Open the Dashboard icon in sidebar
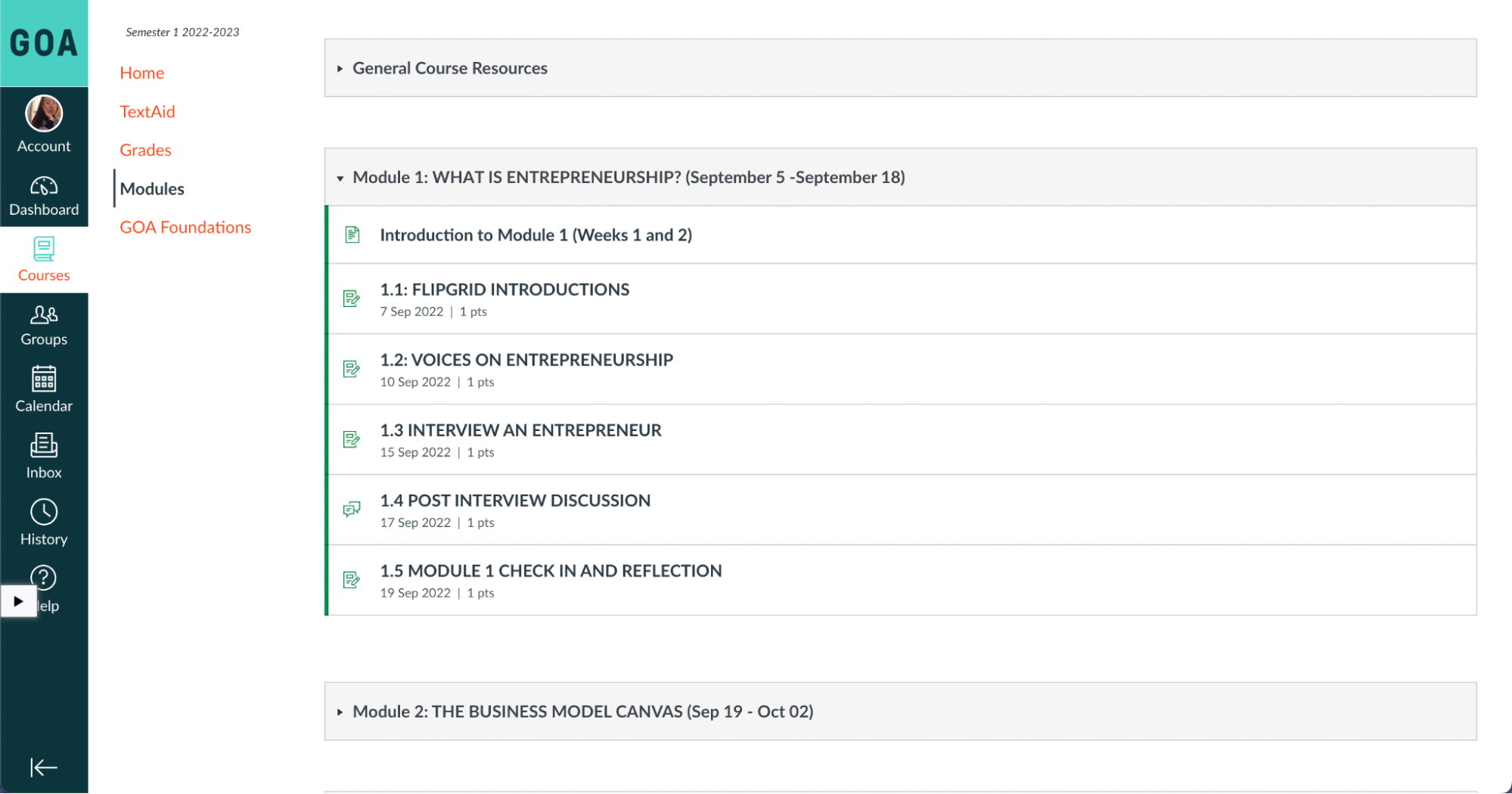1512x794 pixels. click(44, 186)
